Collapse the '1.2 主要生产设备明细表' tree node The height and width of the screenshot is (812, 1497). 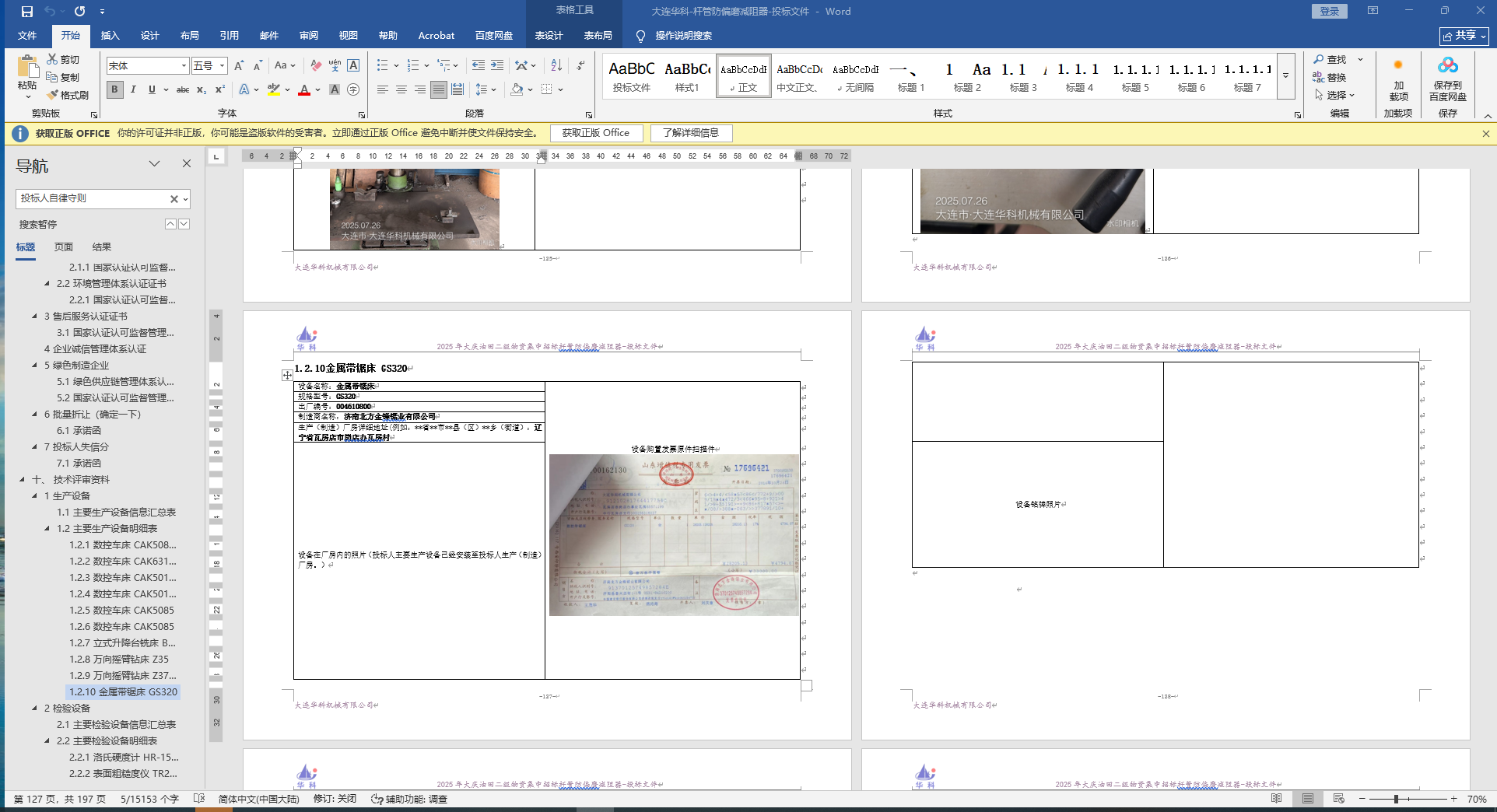(x=47, y=529)
